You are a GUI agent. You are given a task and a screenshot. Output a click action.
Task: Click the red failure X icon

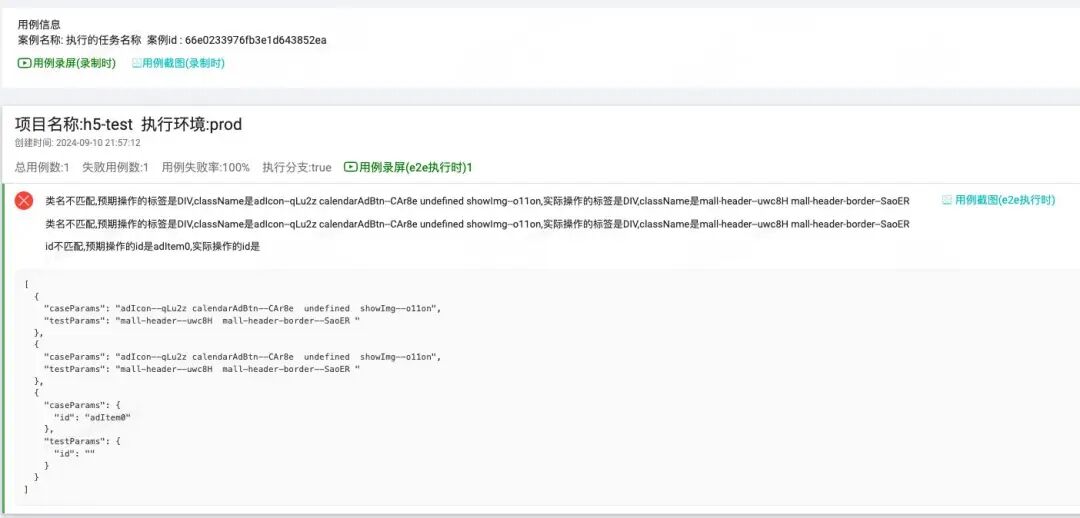24,201
